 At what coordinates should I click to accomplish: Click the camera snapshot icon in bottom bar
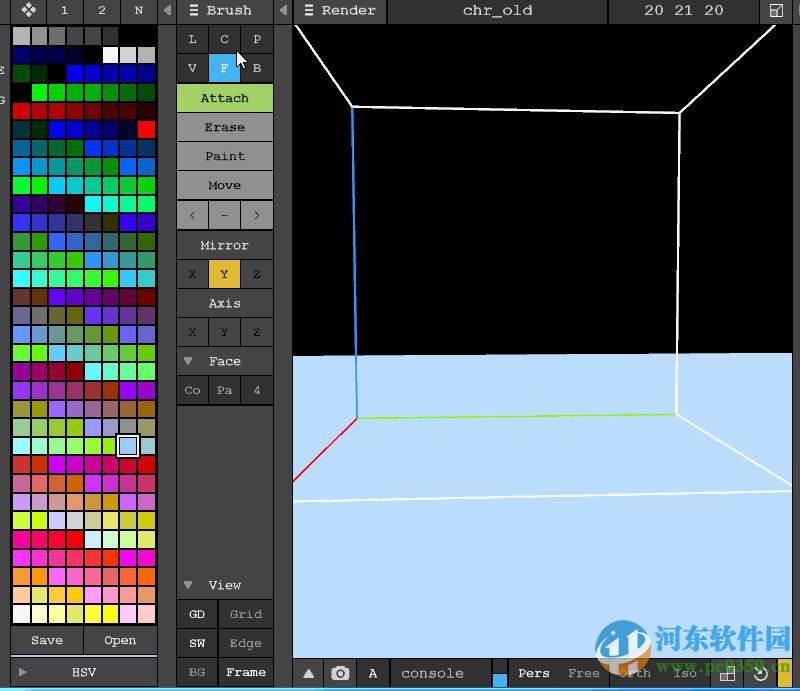click(x=340, y=673)
